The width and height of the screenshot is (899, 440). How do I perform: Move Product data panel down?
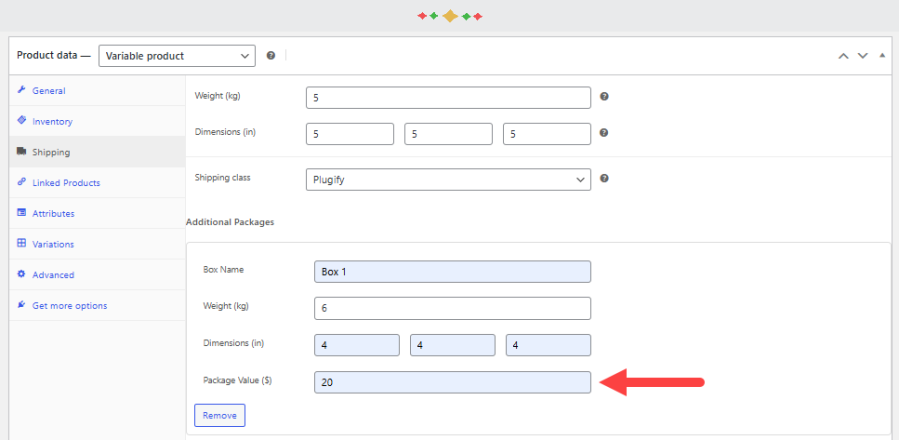863,56
